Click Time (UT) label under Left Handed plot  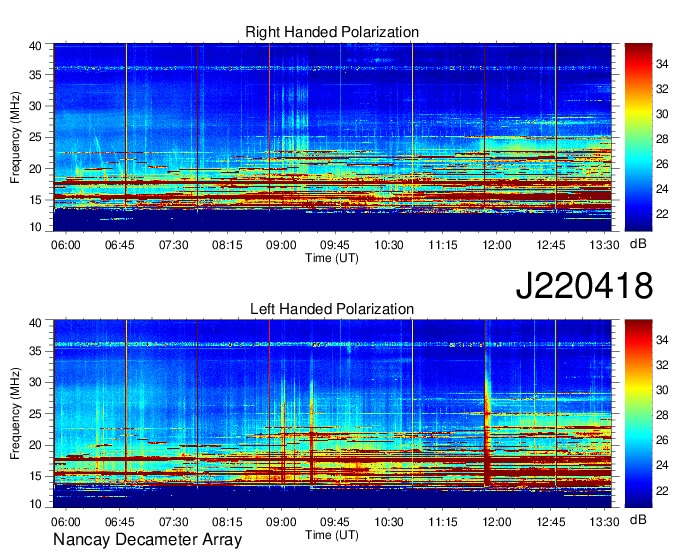(x=332, y=535)
